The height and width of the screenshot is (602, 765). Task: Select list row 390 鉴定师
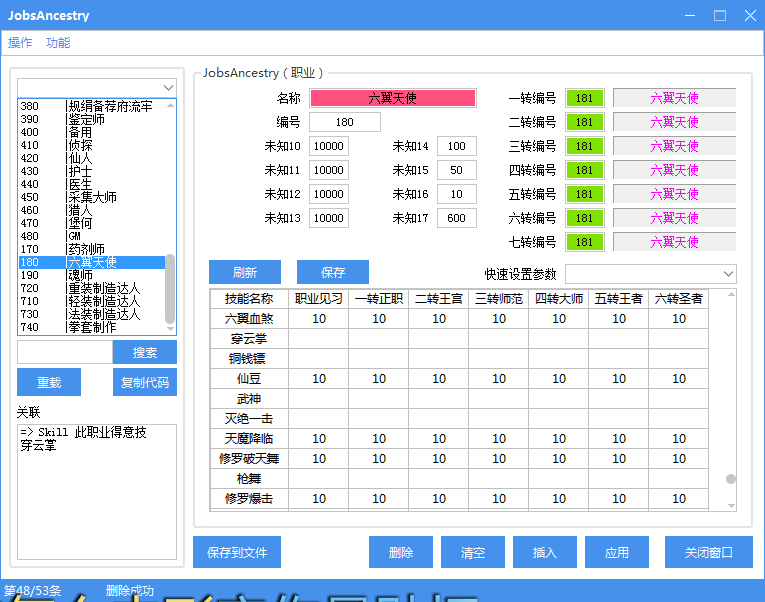point(92,119)
